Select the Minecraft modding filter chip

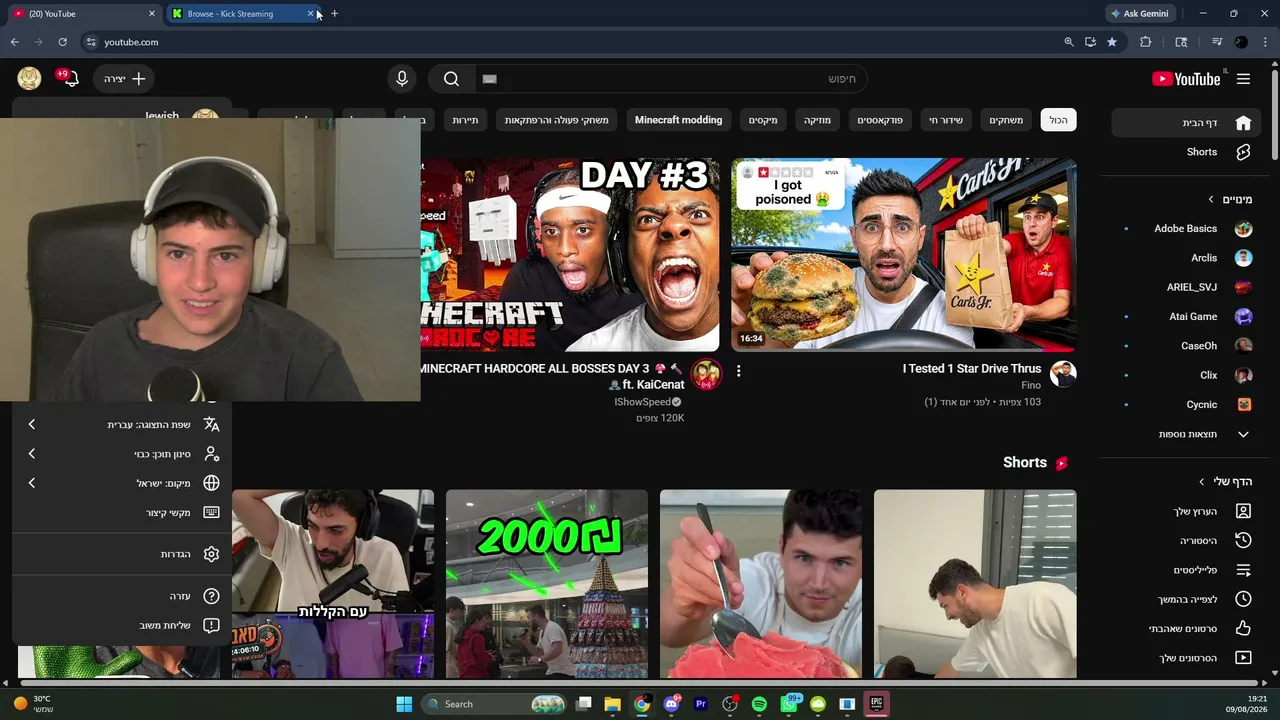[678, 120]
